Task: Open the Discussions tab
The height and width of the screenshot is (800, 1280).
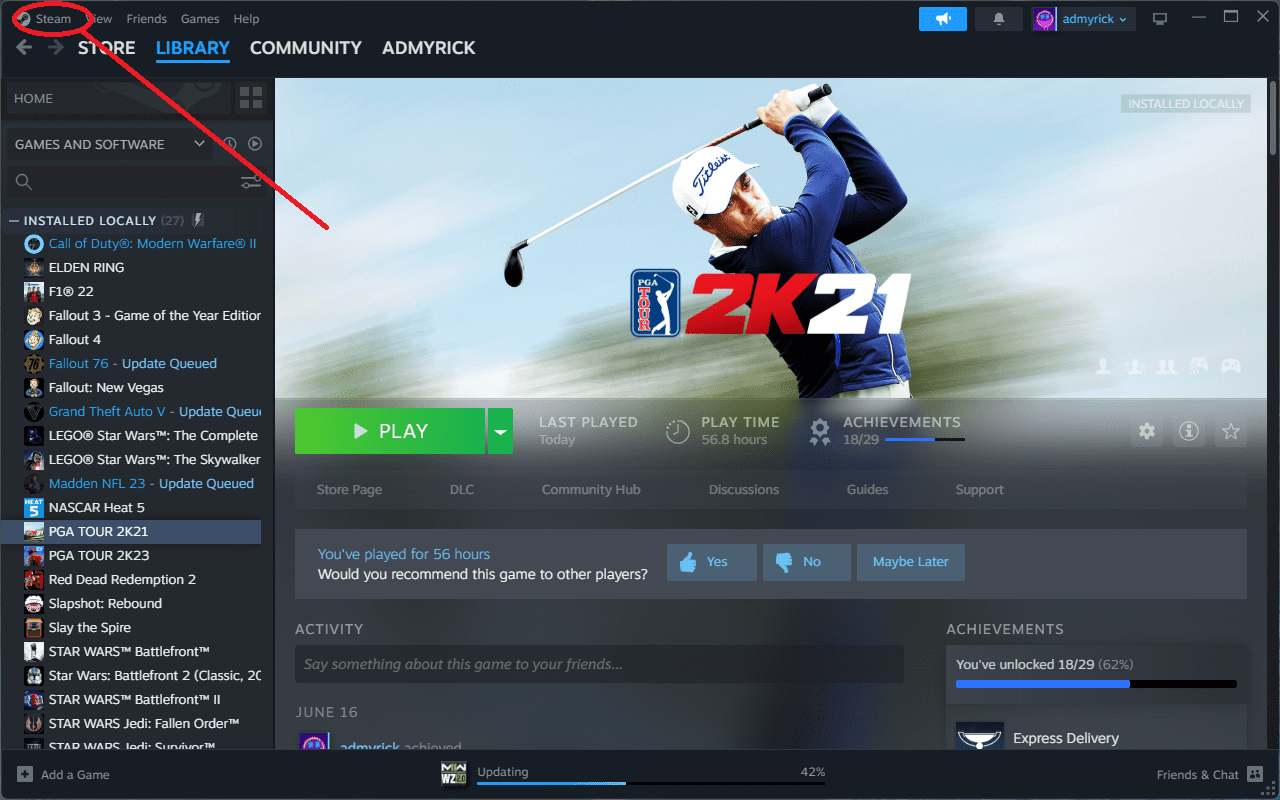Action: tap(744, 490)
